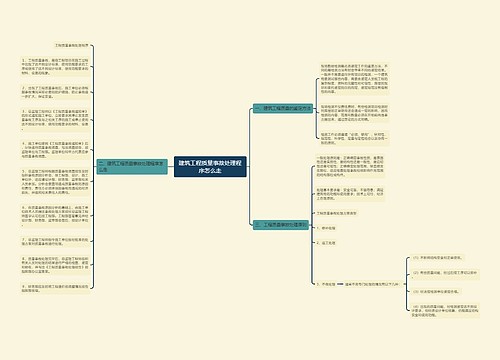Select the sub-note labeled (1)
This screenshot has width=500, height=360.
point(437,258)
